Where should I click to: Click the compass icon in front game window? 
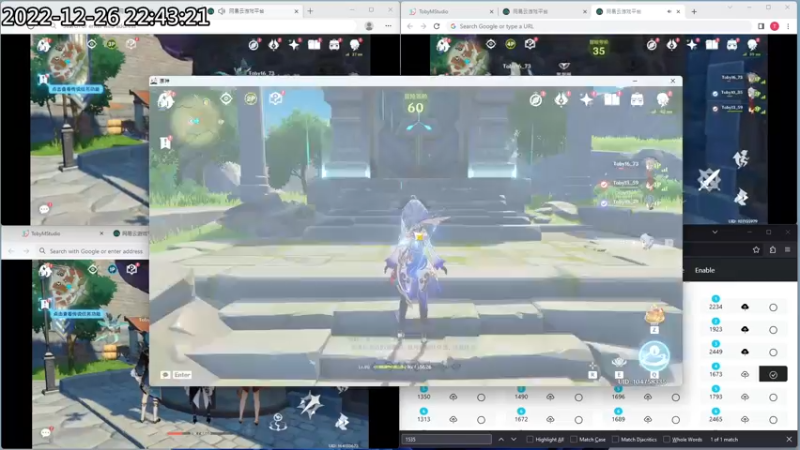click(x=536, y=99)
